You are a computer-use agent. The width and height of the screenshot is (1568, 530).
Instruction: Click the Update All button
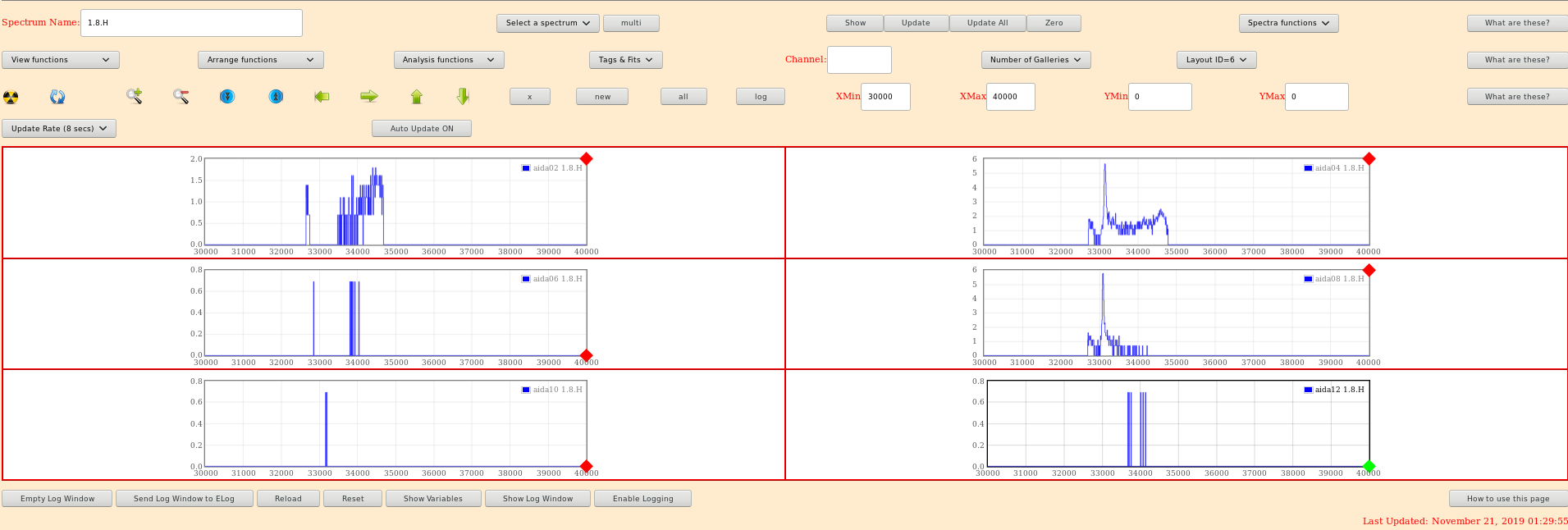[987, 23]
